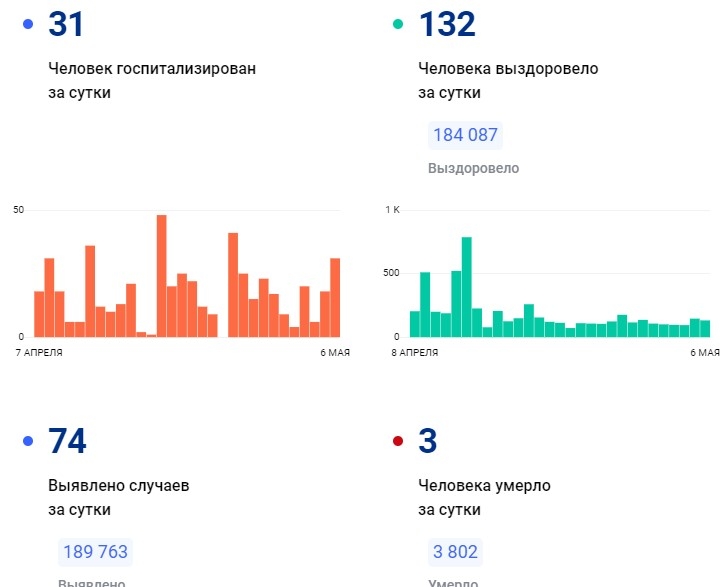Screen dimensions: 727x587
Task: Click the "7 АПРЕЛЯ" axis date label
Action: 39,353
